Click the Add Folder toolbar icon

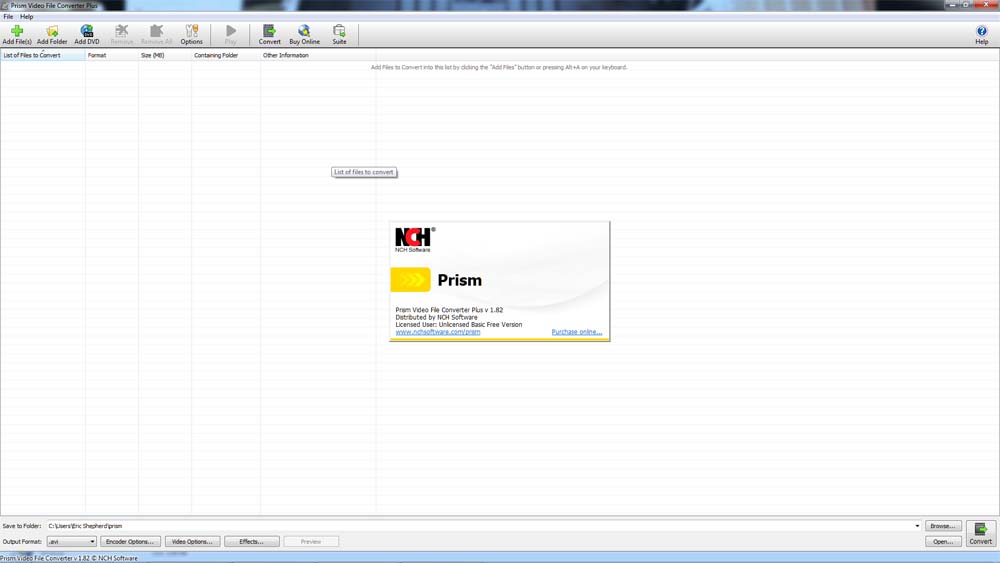click(52, 34)
